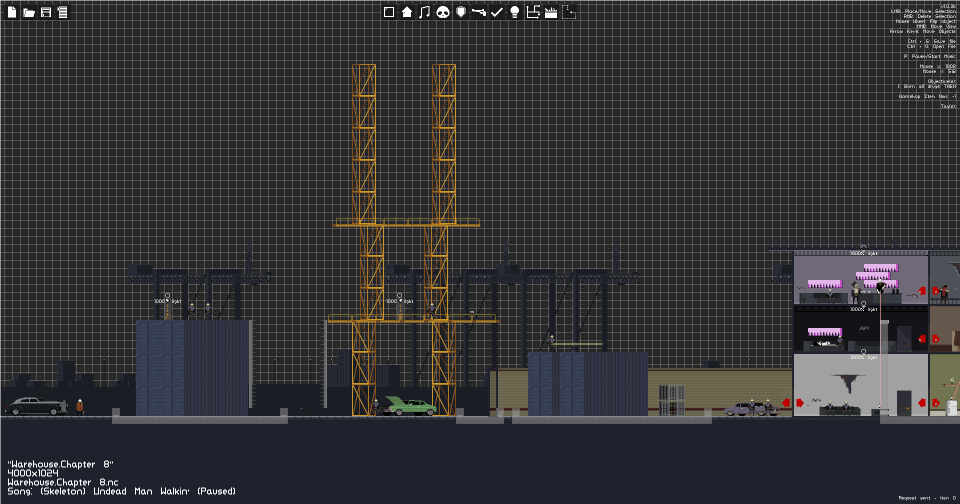The image size is (960, 504).
Task: Open a level with the folder icon
Action: pos(29,12)
